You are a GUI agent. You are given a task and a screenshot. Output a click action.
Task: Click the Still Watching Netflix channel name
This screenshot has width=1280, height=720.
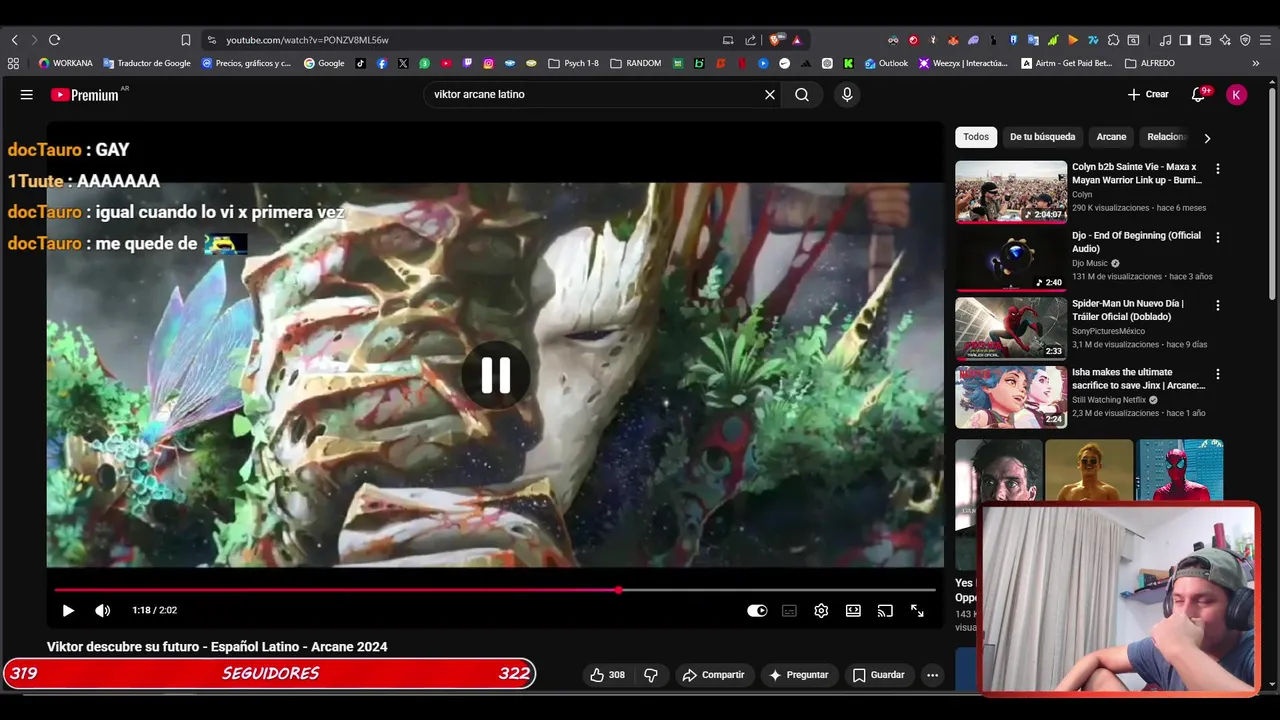tap(1109, 400)
